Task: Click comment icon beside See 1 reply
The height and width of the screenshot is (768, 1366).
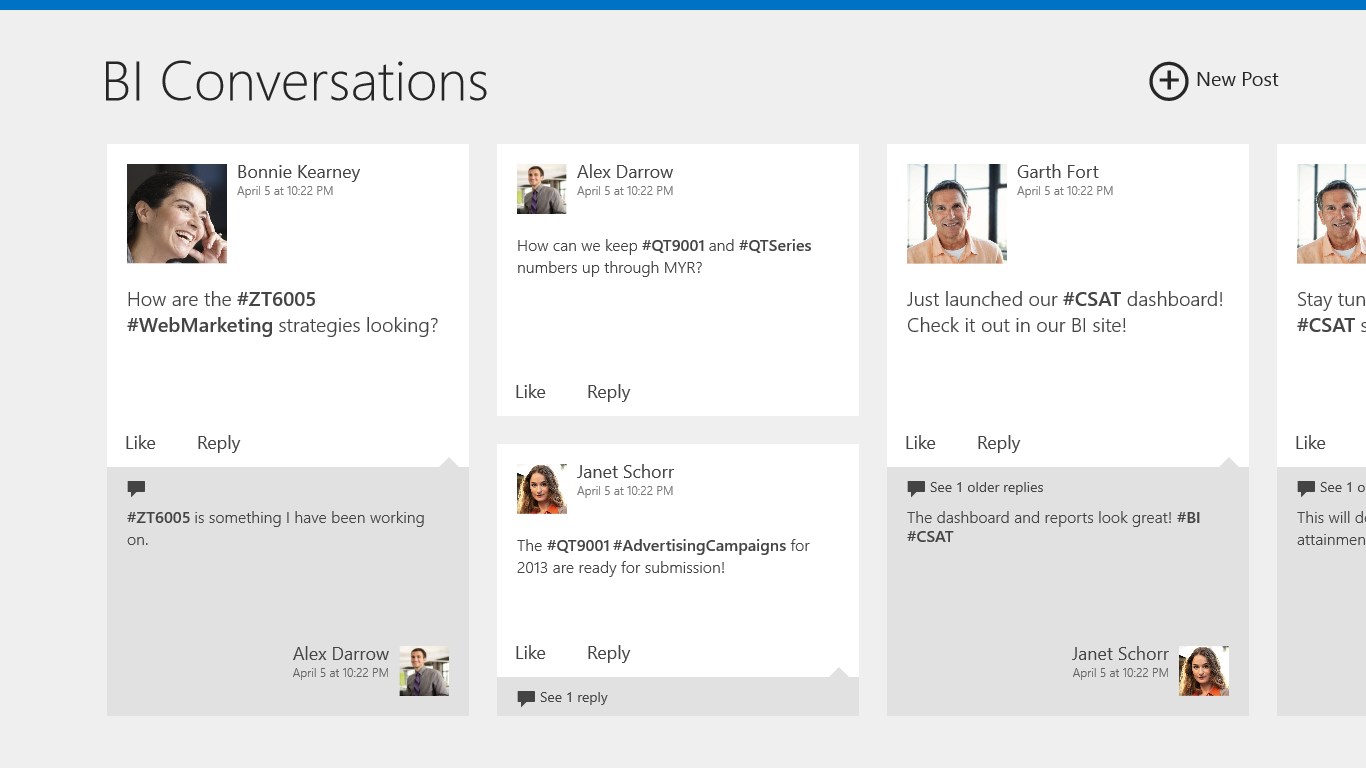Action: coord(526,699)
